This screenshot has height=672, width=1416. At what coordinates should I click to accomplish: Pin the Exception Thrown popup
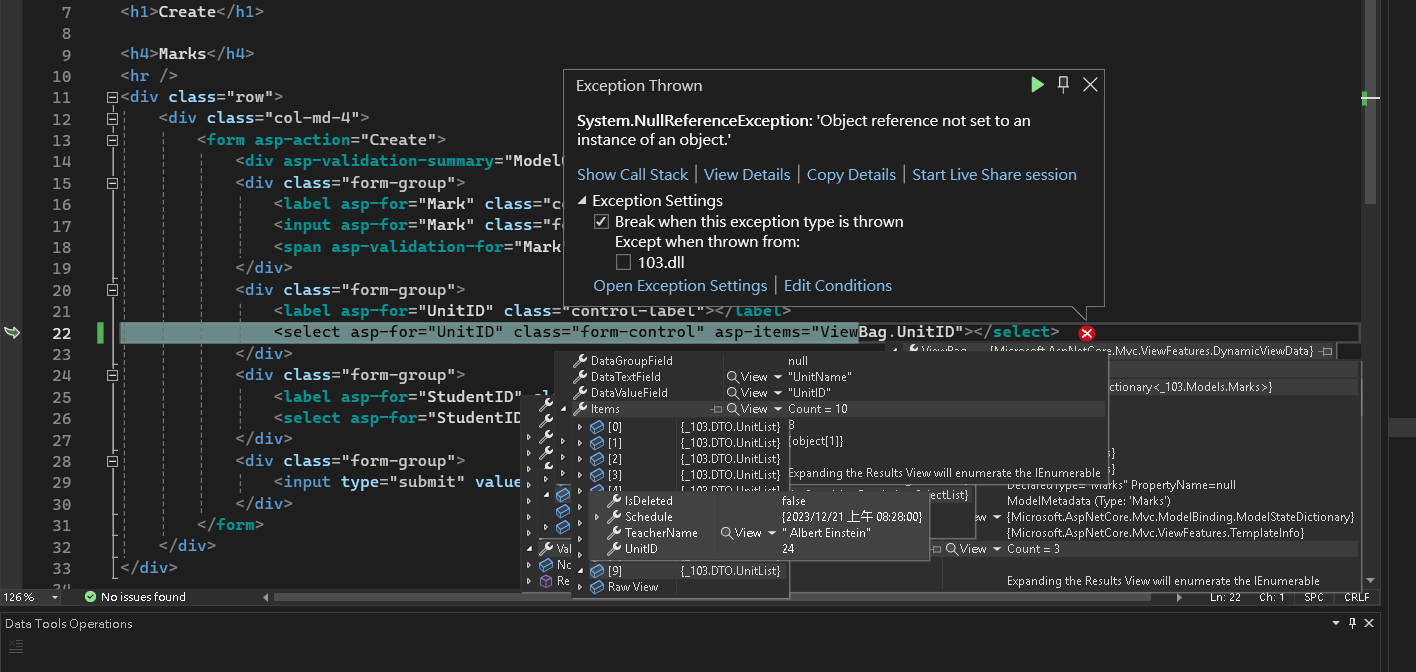tap(1064, 85)
